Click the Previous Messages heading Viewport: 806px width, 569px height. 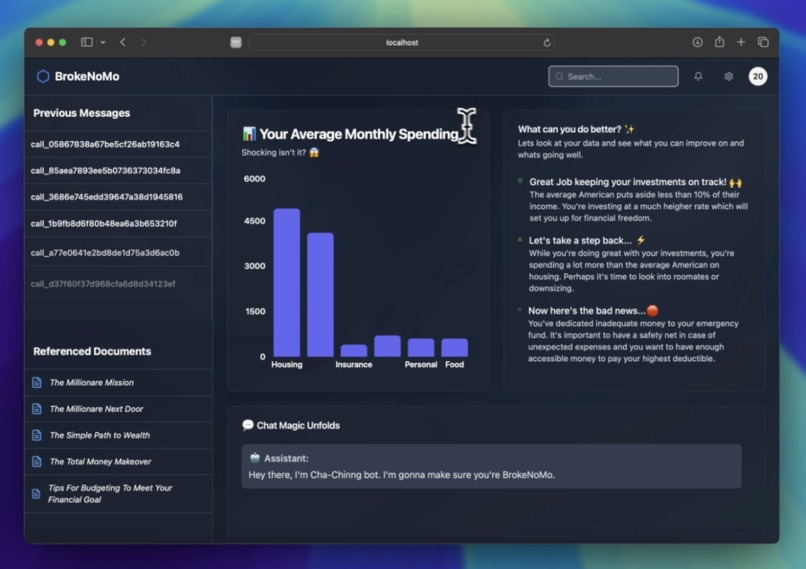pos(82,113)
